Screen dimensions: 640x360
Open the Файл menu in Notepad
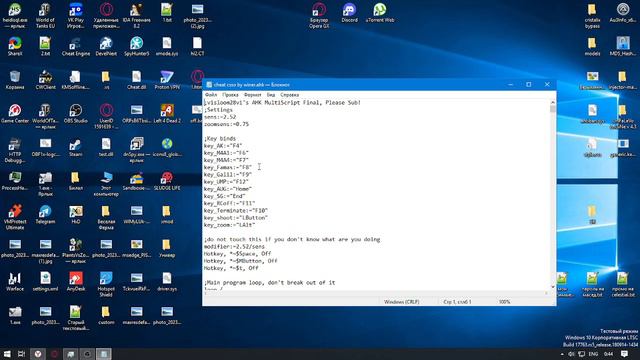211,95
